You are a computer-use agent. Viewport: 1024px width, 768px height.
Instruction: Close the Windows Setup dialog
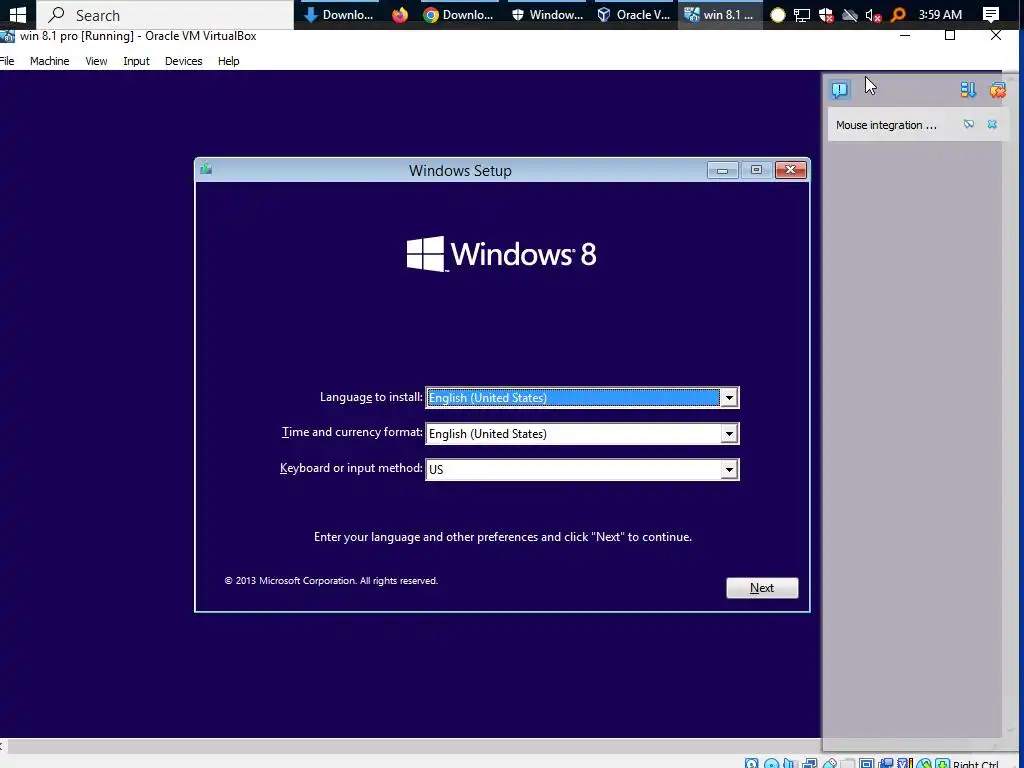pyautogui.click(x=791, y=170)
